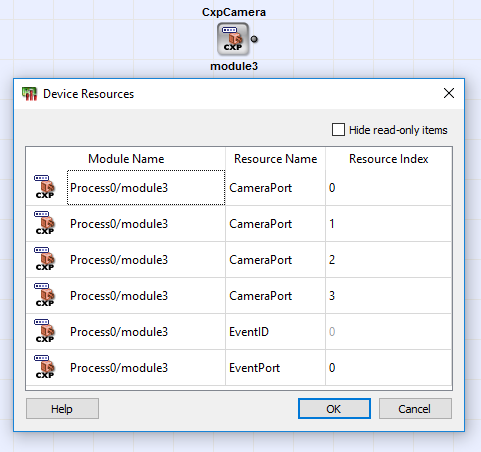Click the output port dot on CxpCamera
The image size is (481, 452).
(x=254, y=39)
